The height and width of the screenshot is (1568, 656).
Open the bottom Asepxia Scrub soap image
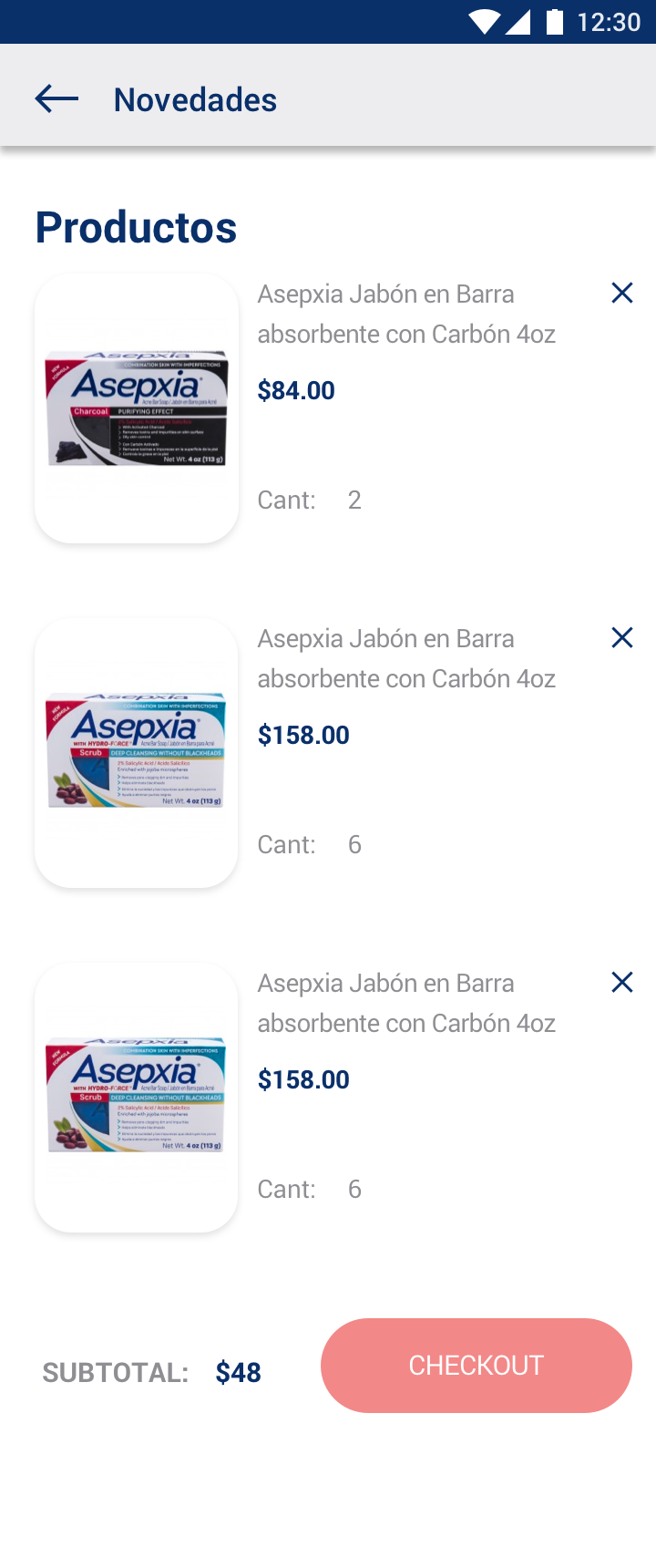pos(137,1098)
